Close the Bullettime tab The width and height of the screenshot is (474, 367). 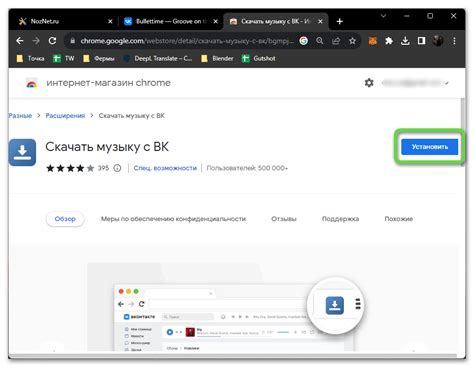216,21
